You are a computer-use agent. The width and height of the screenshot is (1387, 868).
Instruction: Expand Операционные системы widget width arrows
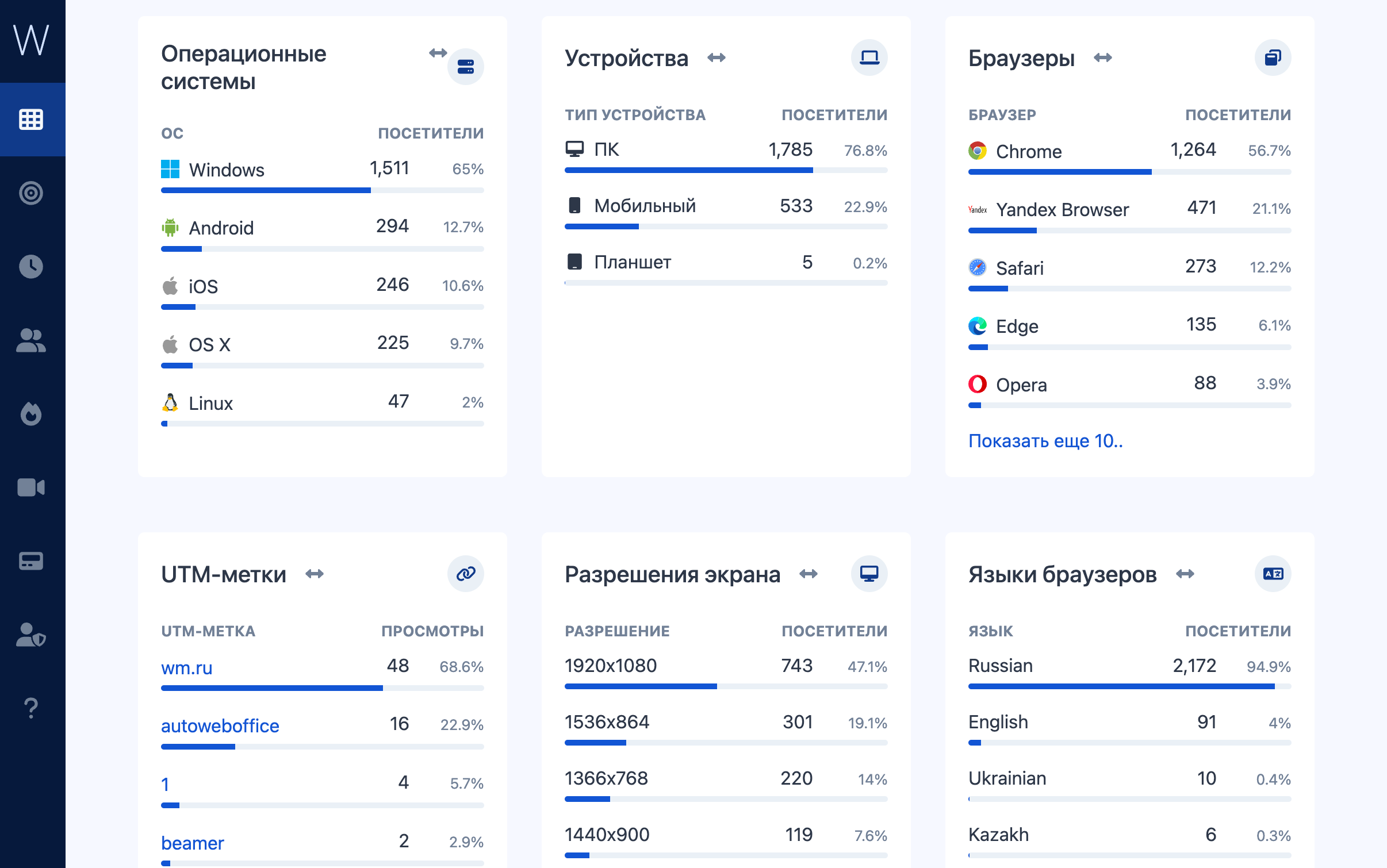point(438,53)
